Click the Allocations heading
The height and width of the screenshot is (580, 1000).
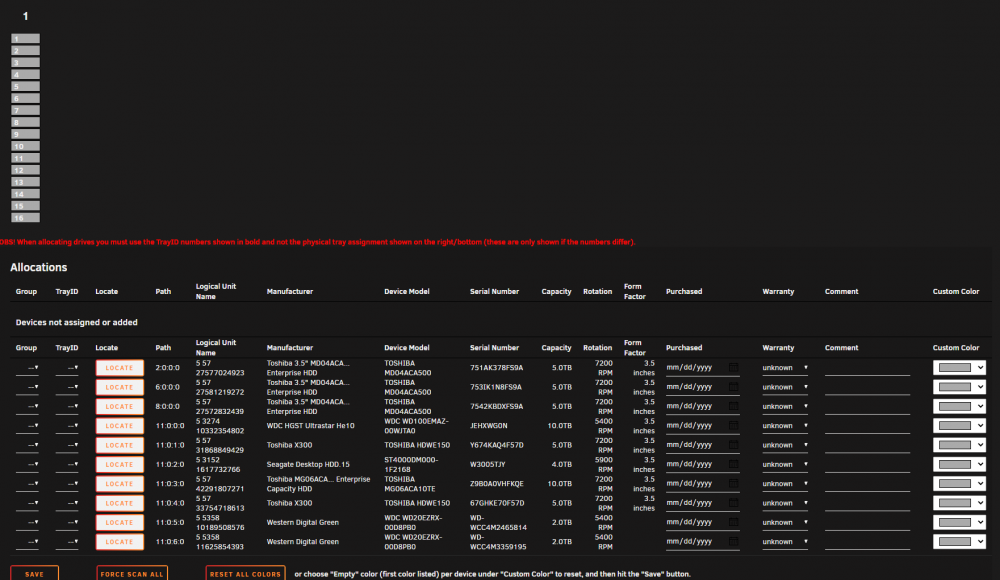pos(38,267)
